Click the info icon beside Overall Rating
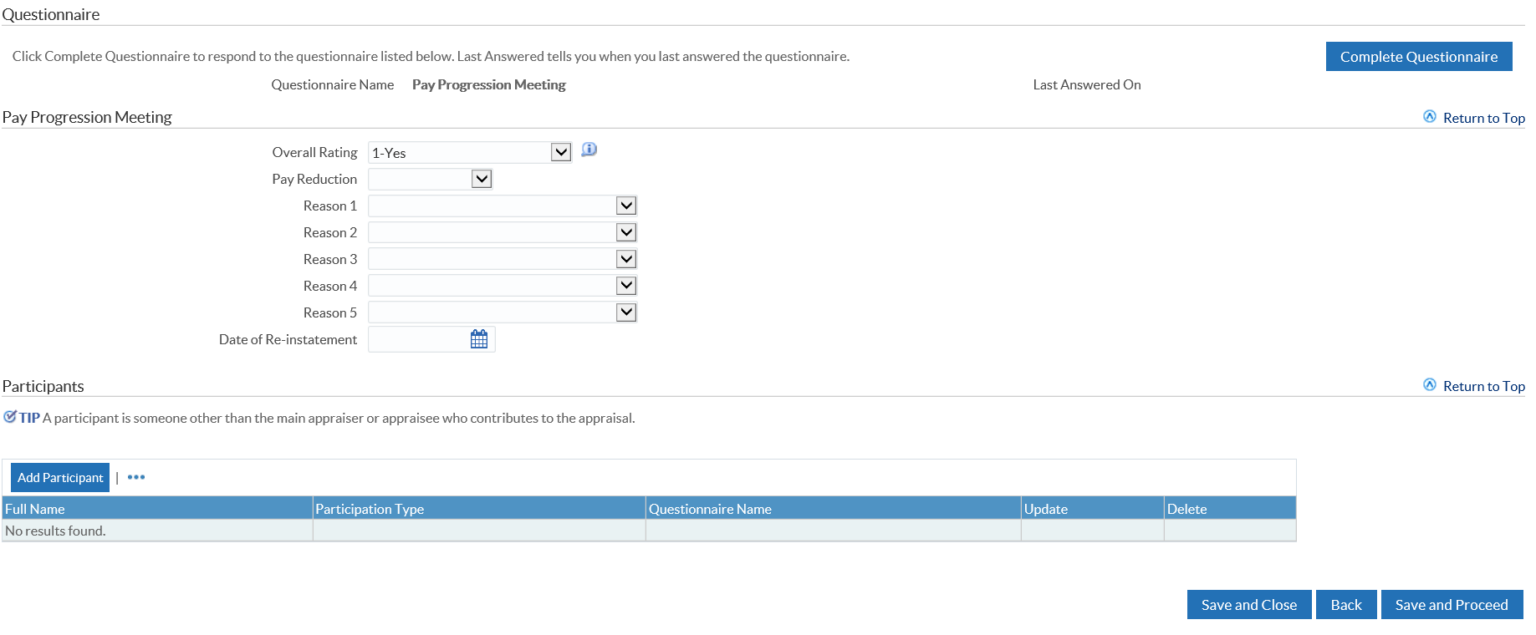Viewport: 1536px width, 635px height. tap(589, 150)
